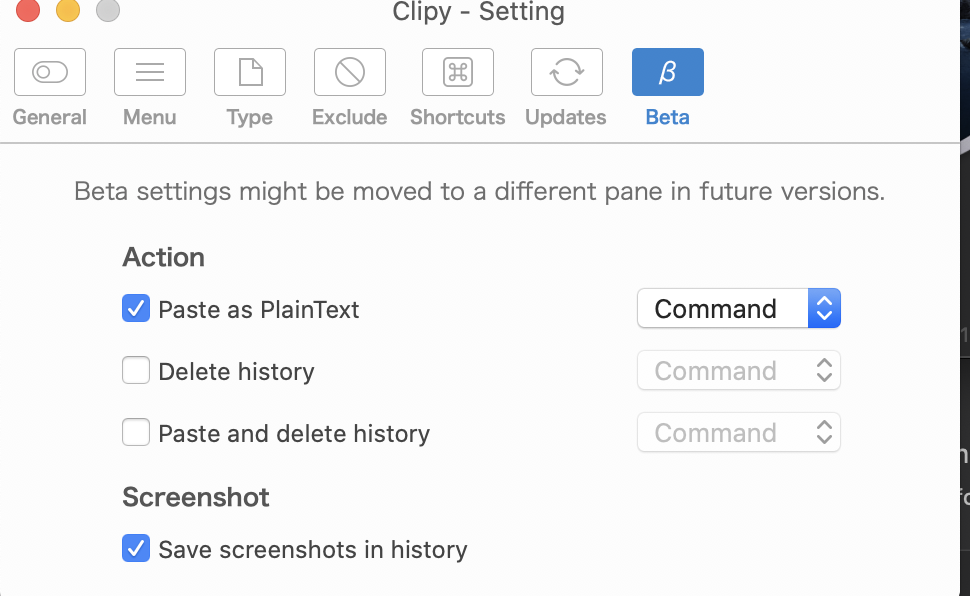Open the Delete history modifier dropdown
970x596 pixels.
(739, 371)
